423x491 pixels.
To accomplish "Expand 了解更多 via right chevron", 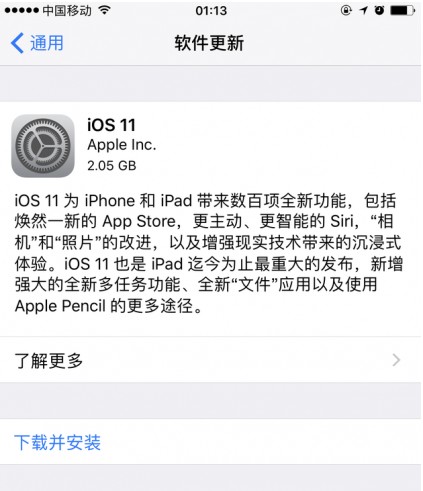I will click(x=396, y=360).
